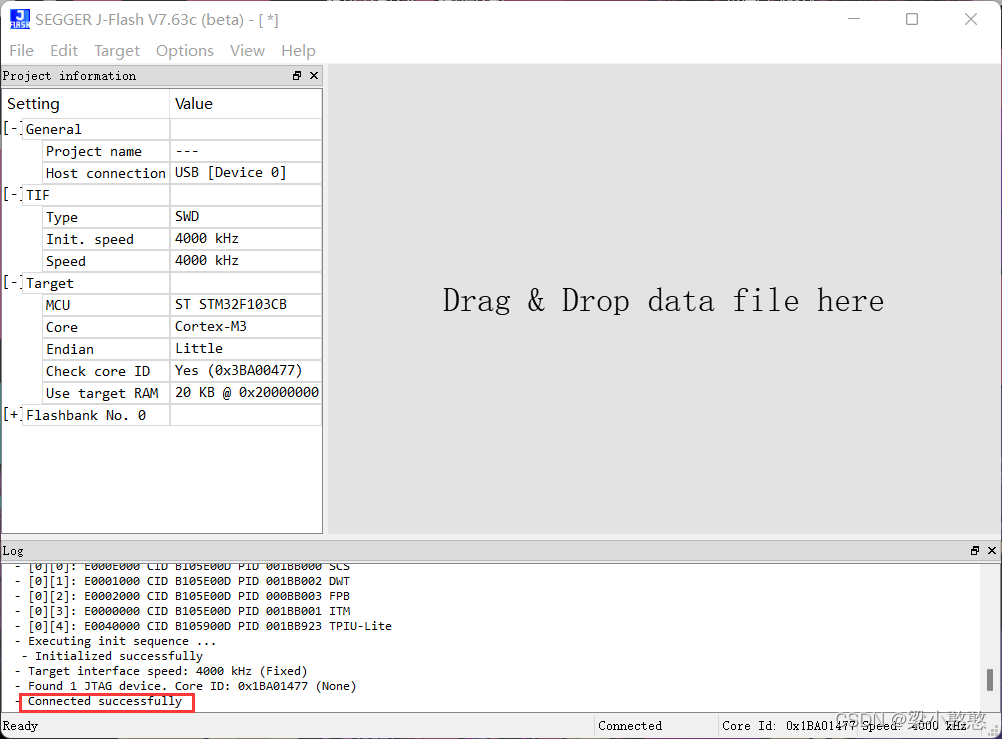The width and height of the screenshot is (1002, 739).
Task: Open the Help menu
Action: click(x=298, y=51)
